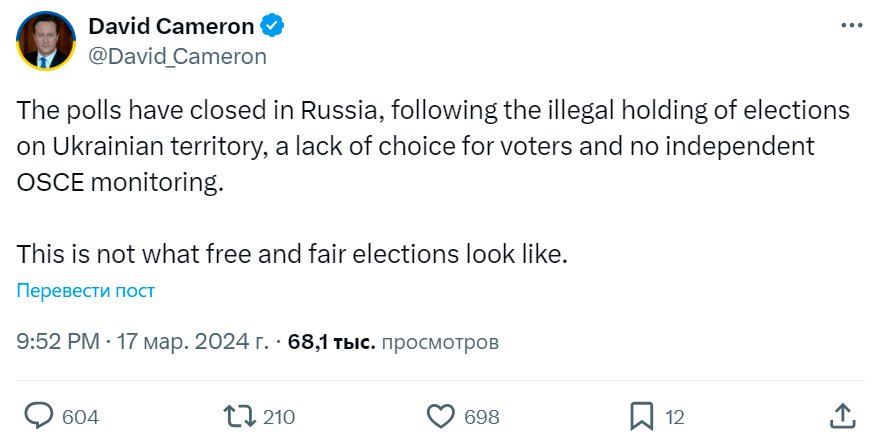Visit the @David_Cameron handle link

tap(178, 56)
